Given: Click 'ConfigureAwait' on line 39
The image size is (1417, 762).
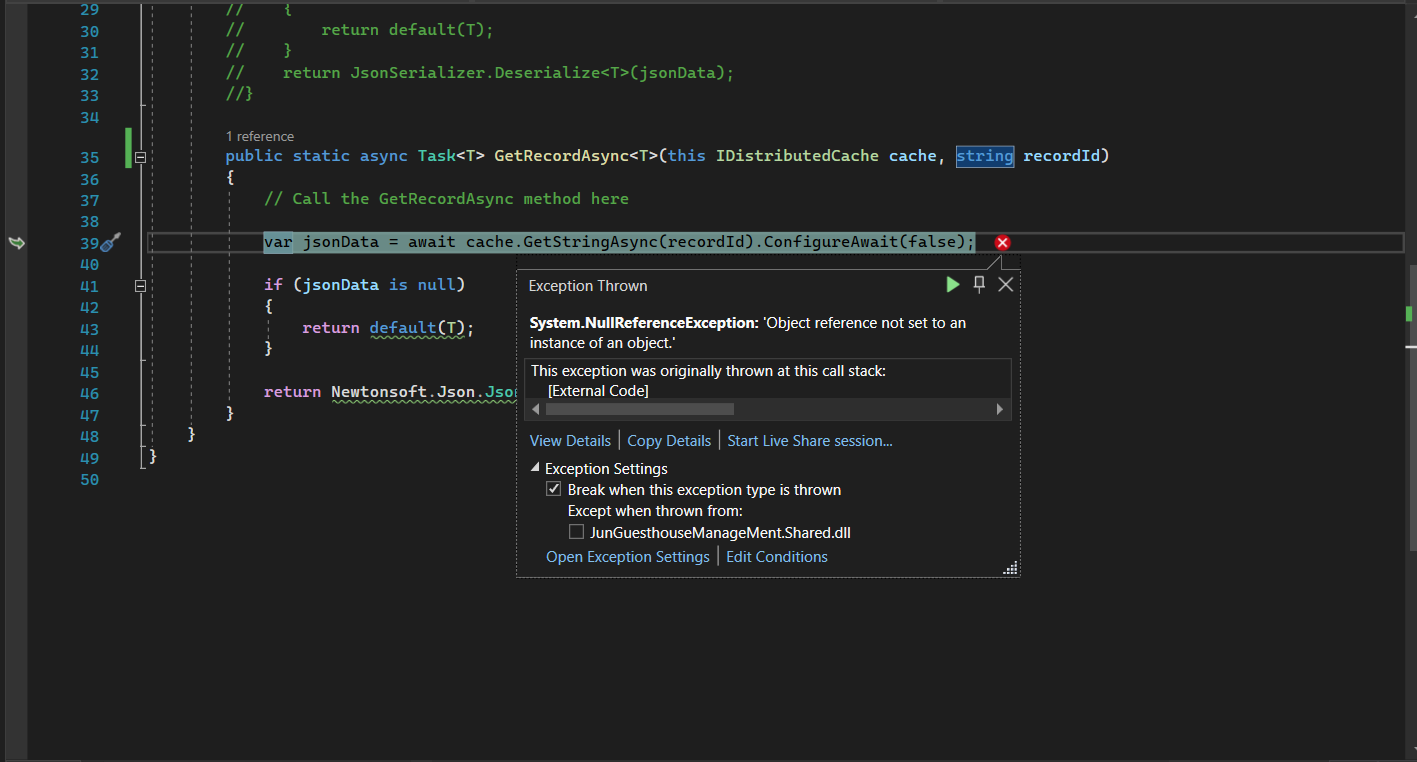Looking at the screenshot, I should tap(830, 242).
